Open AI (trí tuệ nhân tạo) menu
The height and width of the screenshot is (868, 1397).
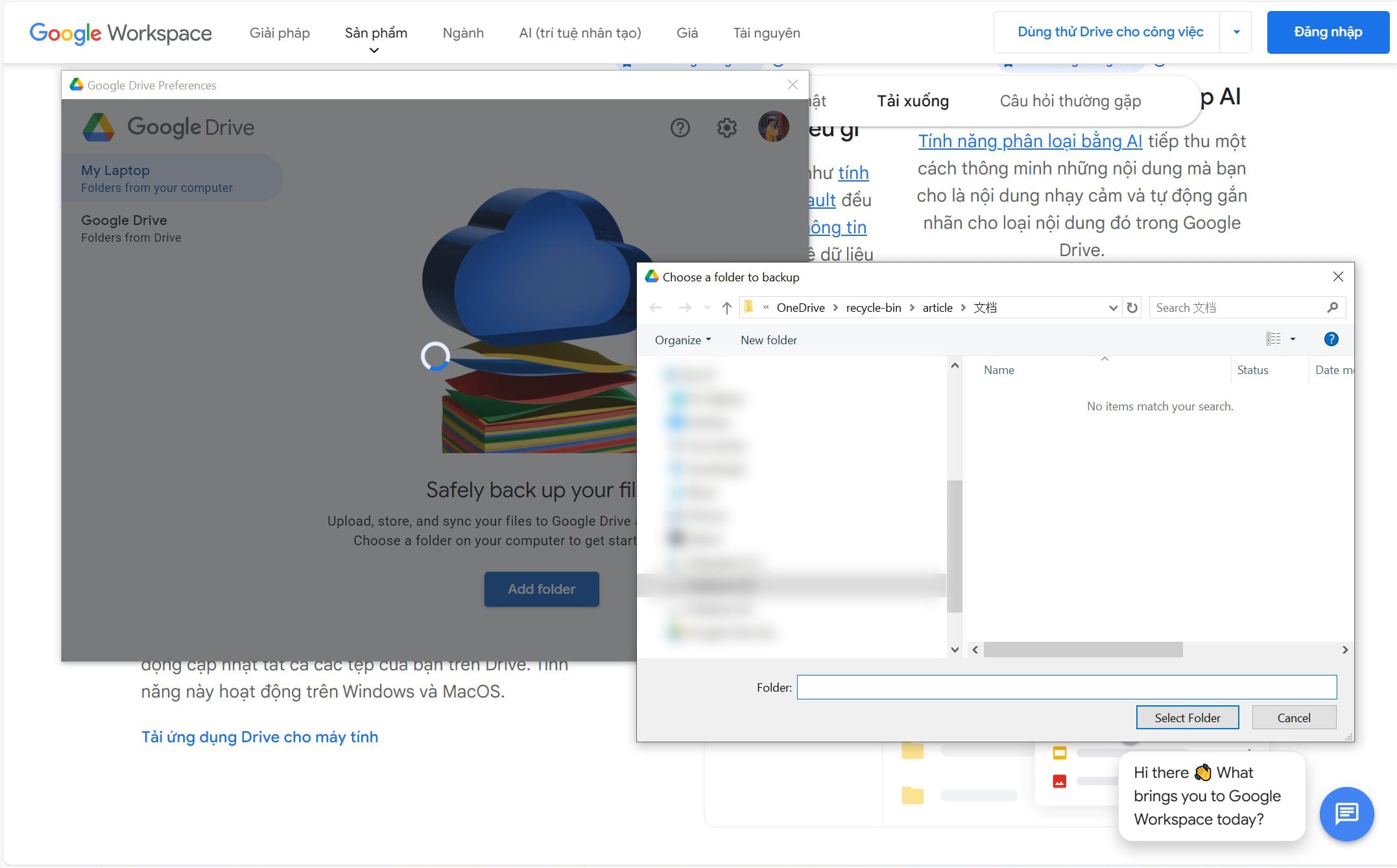(x=580, y=32)
